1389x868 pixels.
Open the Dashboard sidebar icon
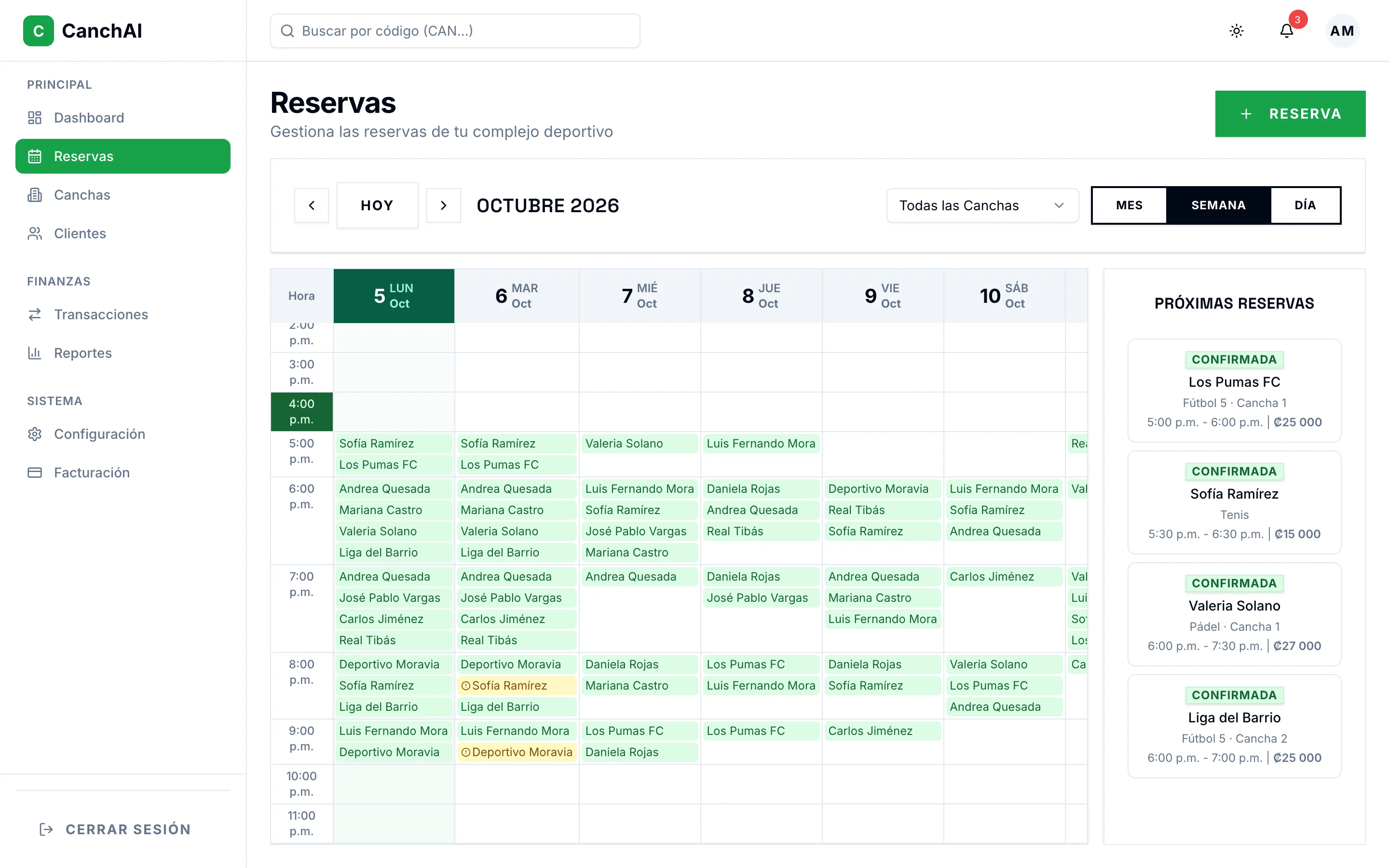tap(35, 118)
